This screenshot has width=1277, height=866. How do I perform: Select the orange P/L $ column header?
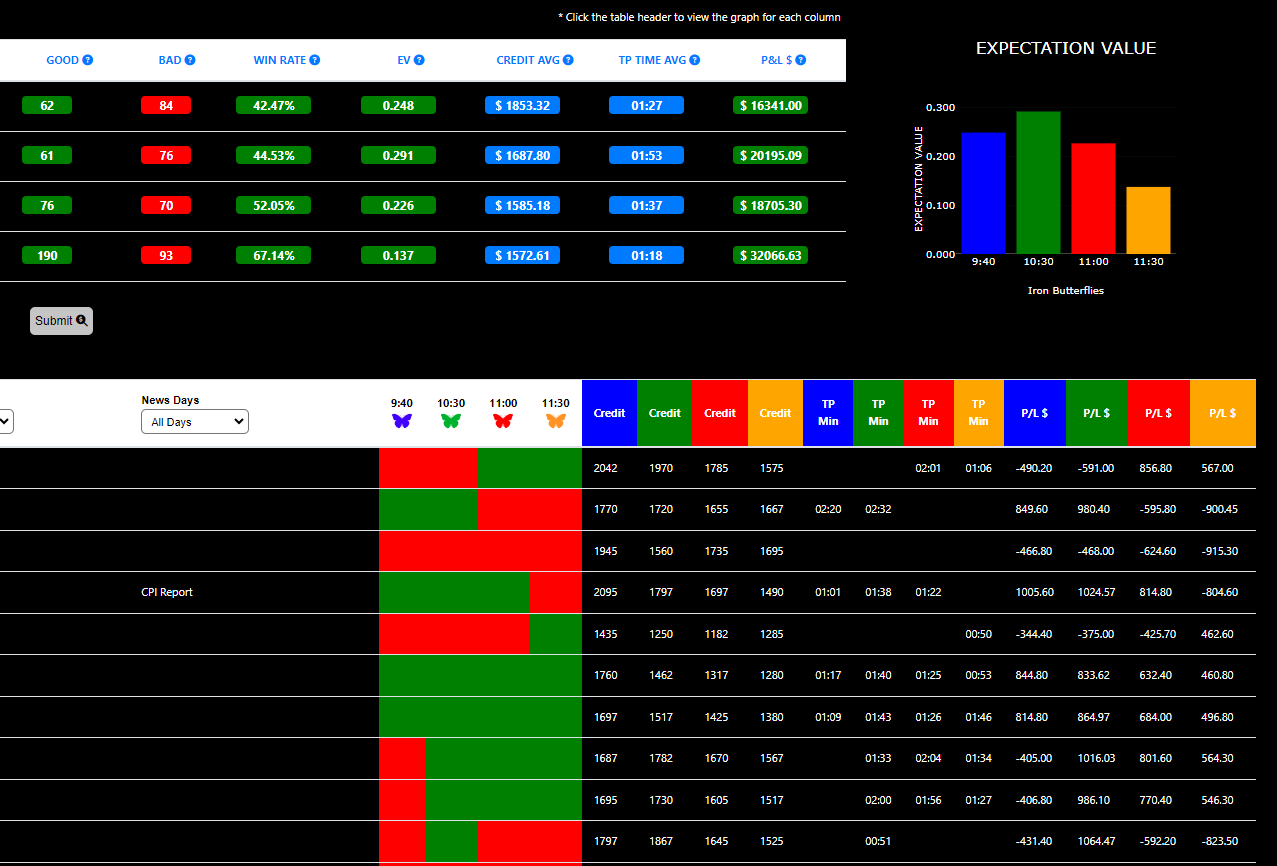(1222, 413)
